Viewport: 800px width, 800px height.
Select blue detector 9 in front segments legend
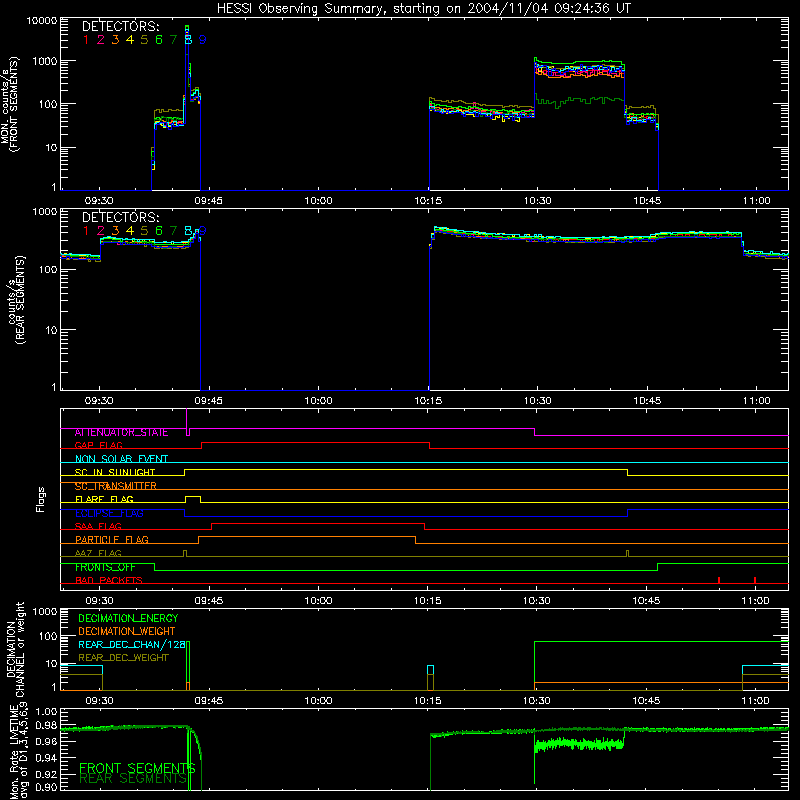pyautogui.click(x=203, y=40)
